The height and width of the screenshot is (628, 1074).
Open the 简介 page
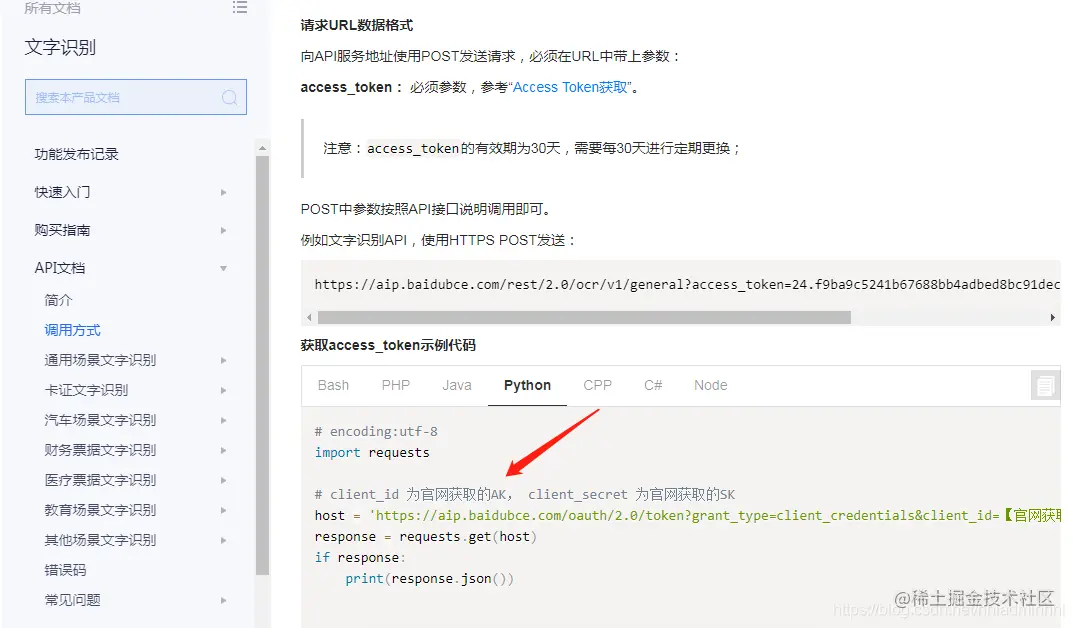pyautogui.click(x=58, y=300)
